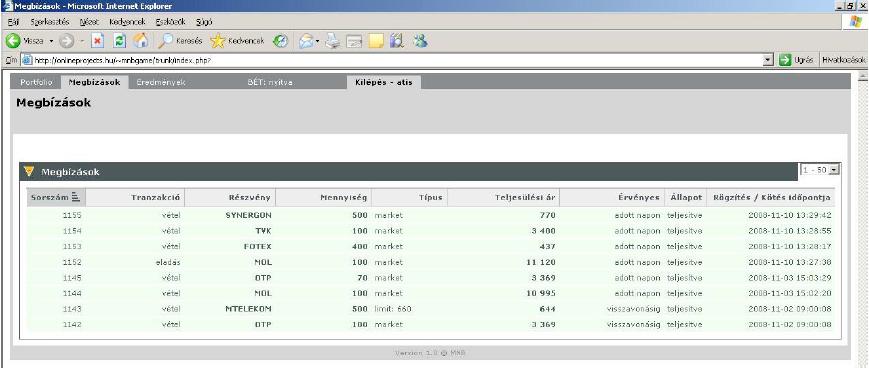Screen dimensions: 869x368
Task: Click the eladás transaction cell
Action: (168, 262)
